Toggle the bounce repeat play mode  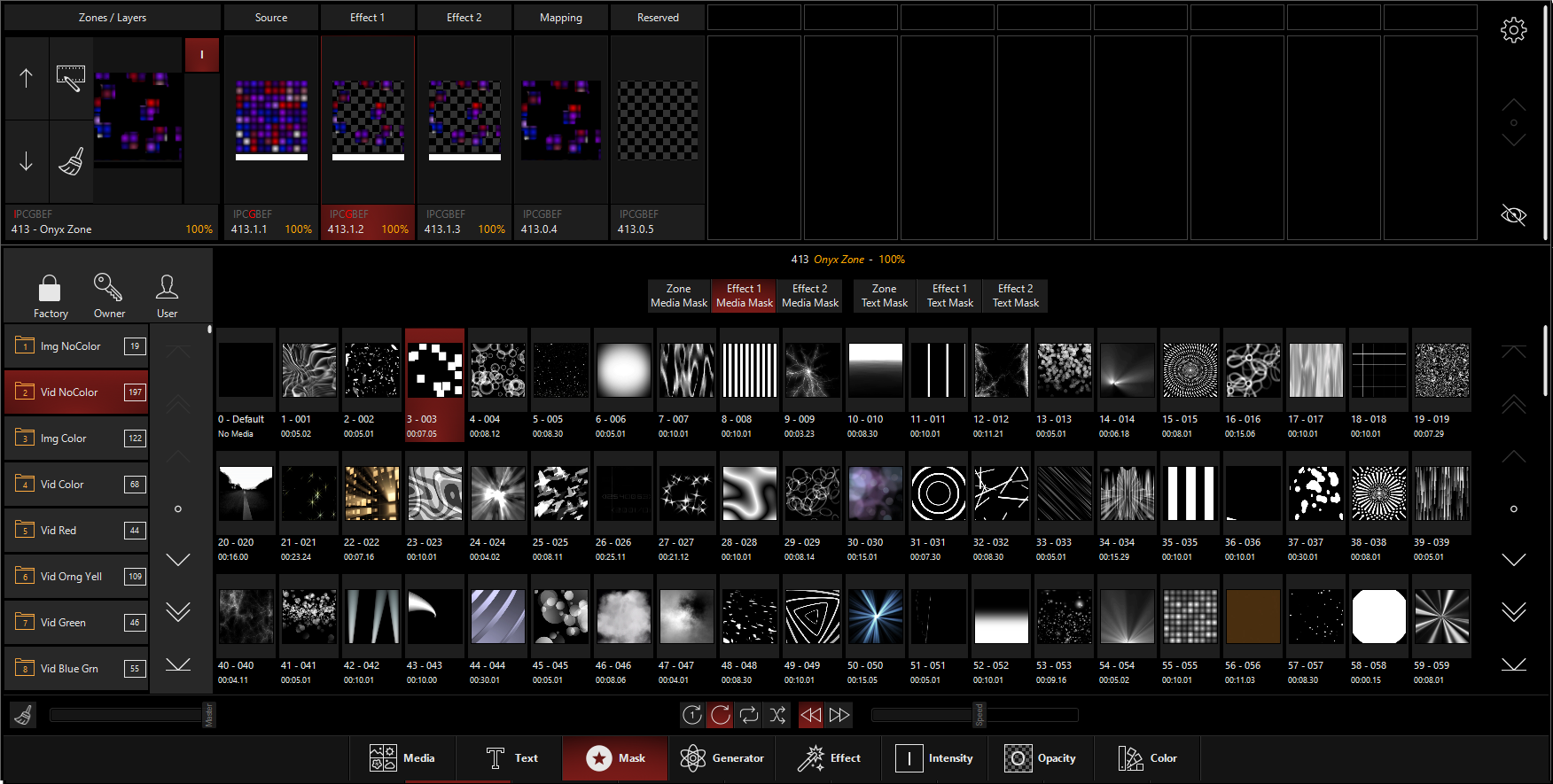point(749,715)
